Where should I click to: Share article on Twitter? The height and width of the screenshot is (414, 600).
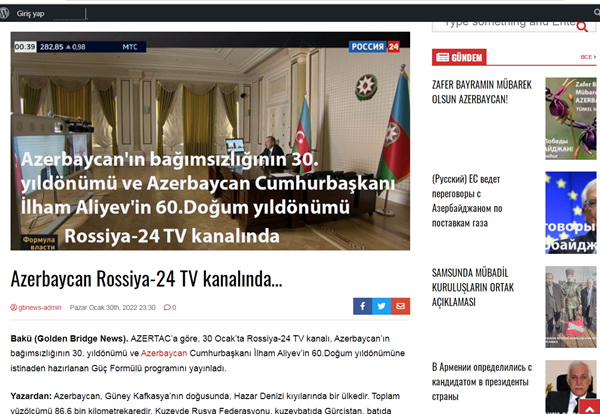pyautogui.click(x=382, y=306)
